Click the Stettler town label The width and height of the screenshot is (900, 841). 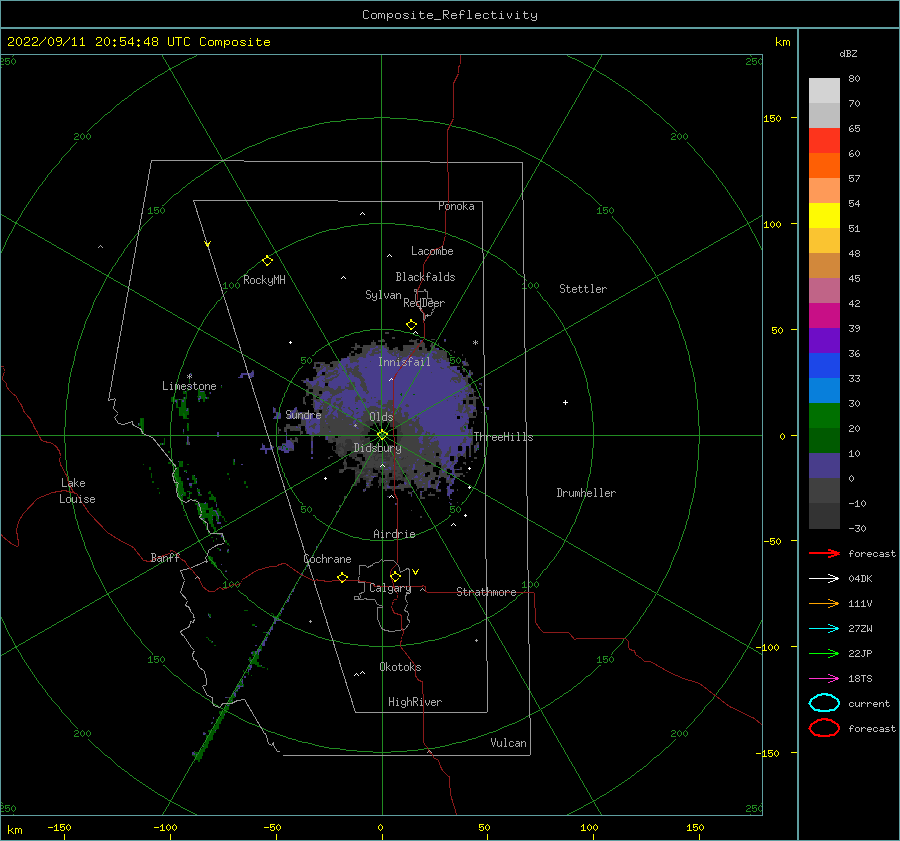pos(583,289)
